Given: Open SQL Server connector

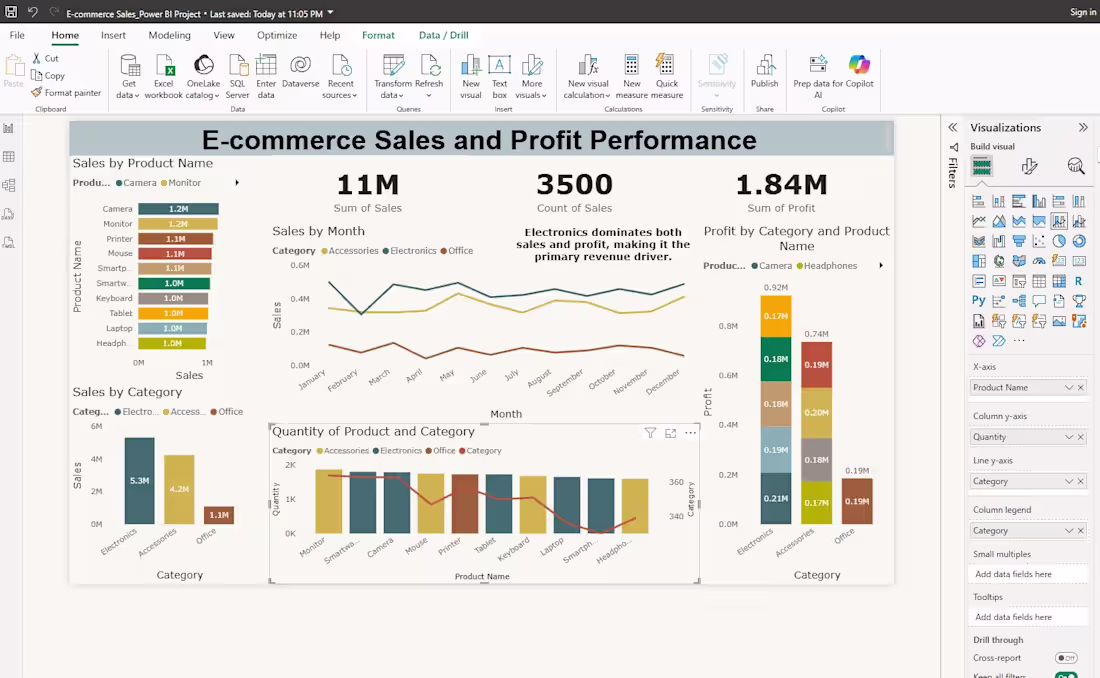Looking at the screenshot, I should point(237,77).
